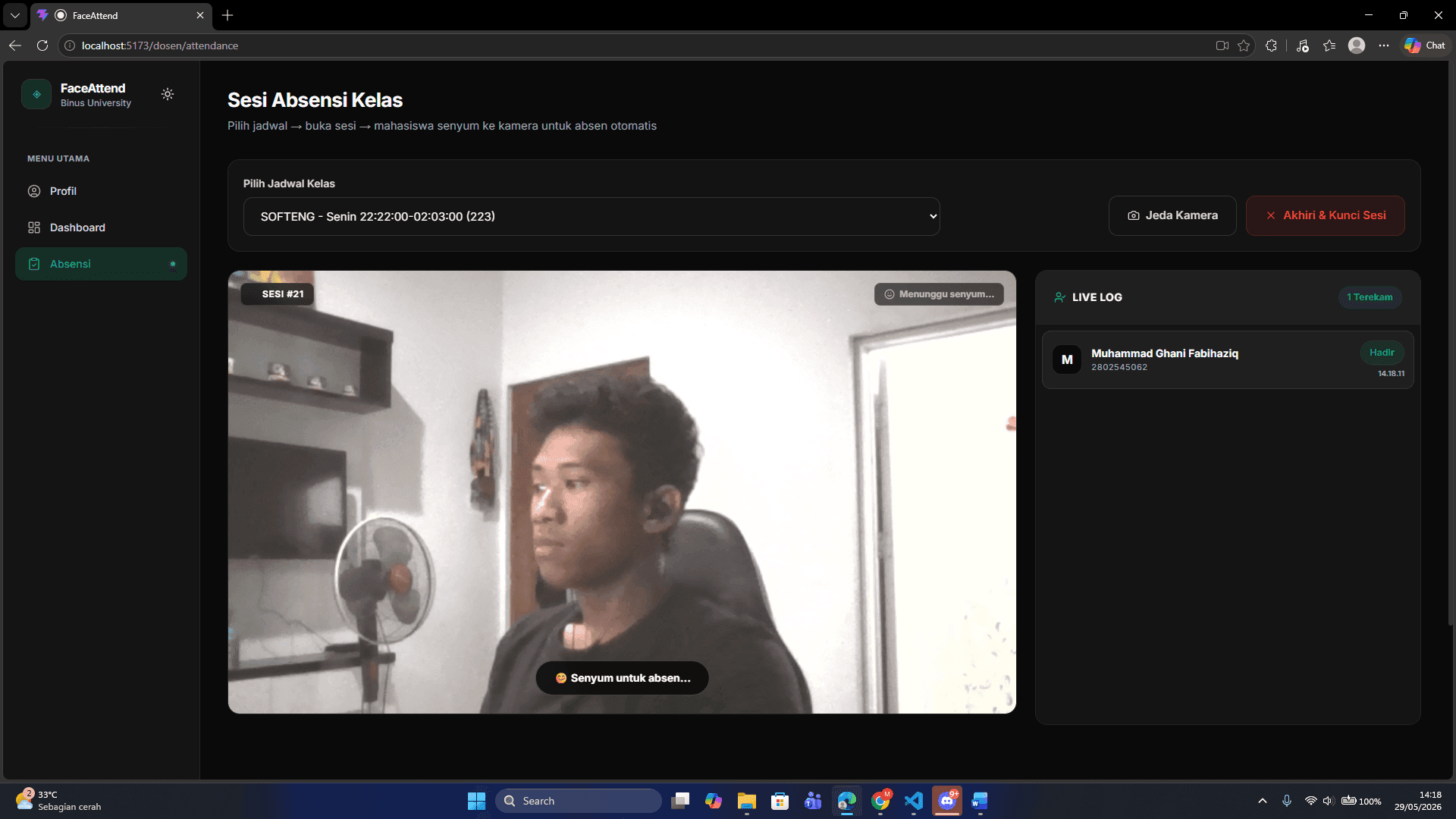Click the 1 Terekam counter badge
Screen dimensions: 1456x819
point(1370,297)
